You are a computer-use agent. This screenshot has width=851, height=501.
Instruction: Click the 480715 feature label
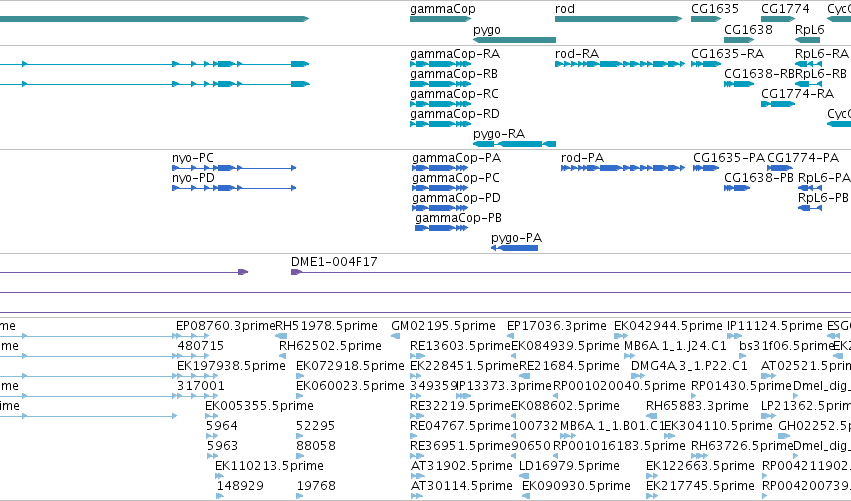click(x=200, y=346)
